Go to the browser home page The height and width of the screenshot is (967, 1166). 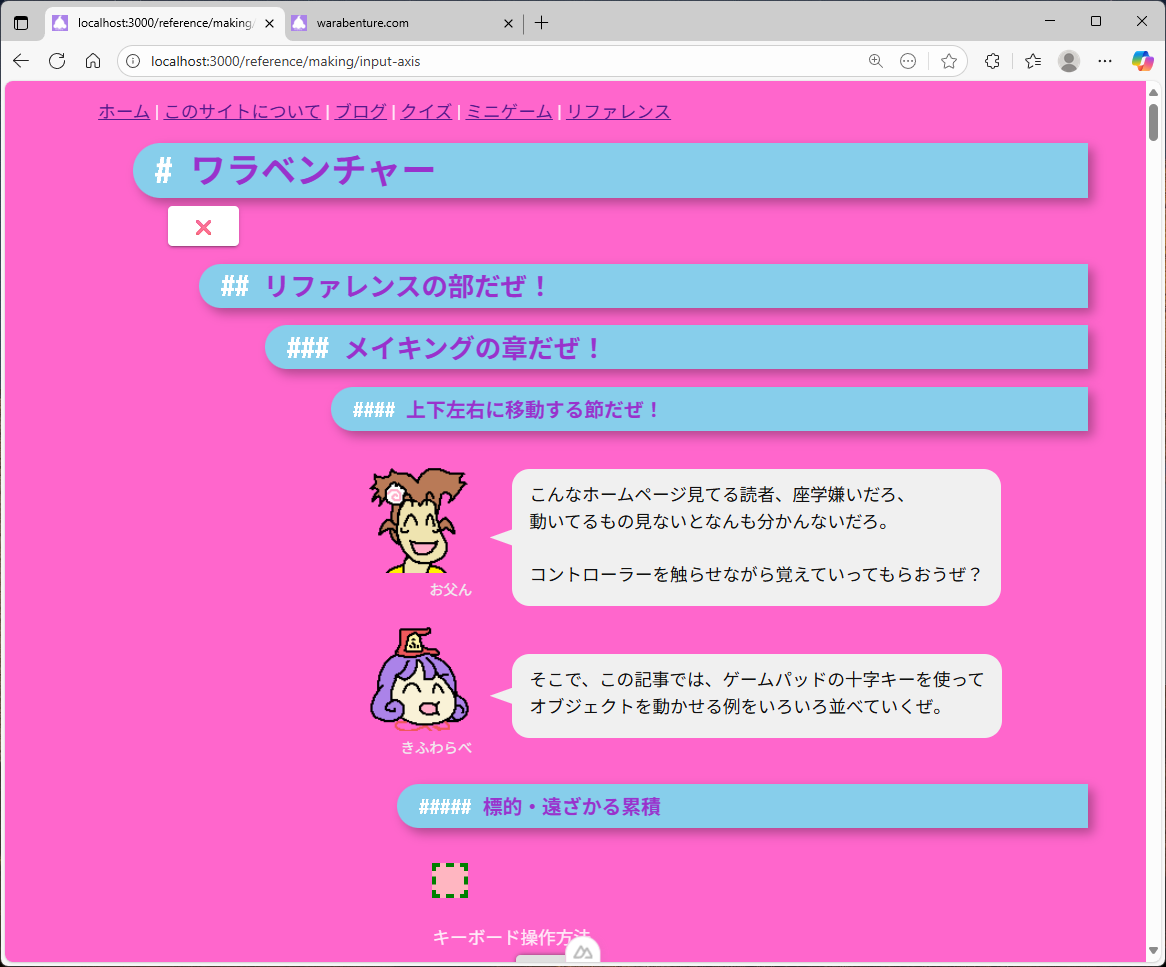click(x=93, y=61)
